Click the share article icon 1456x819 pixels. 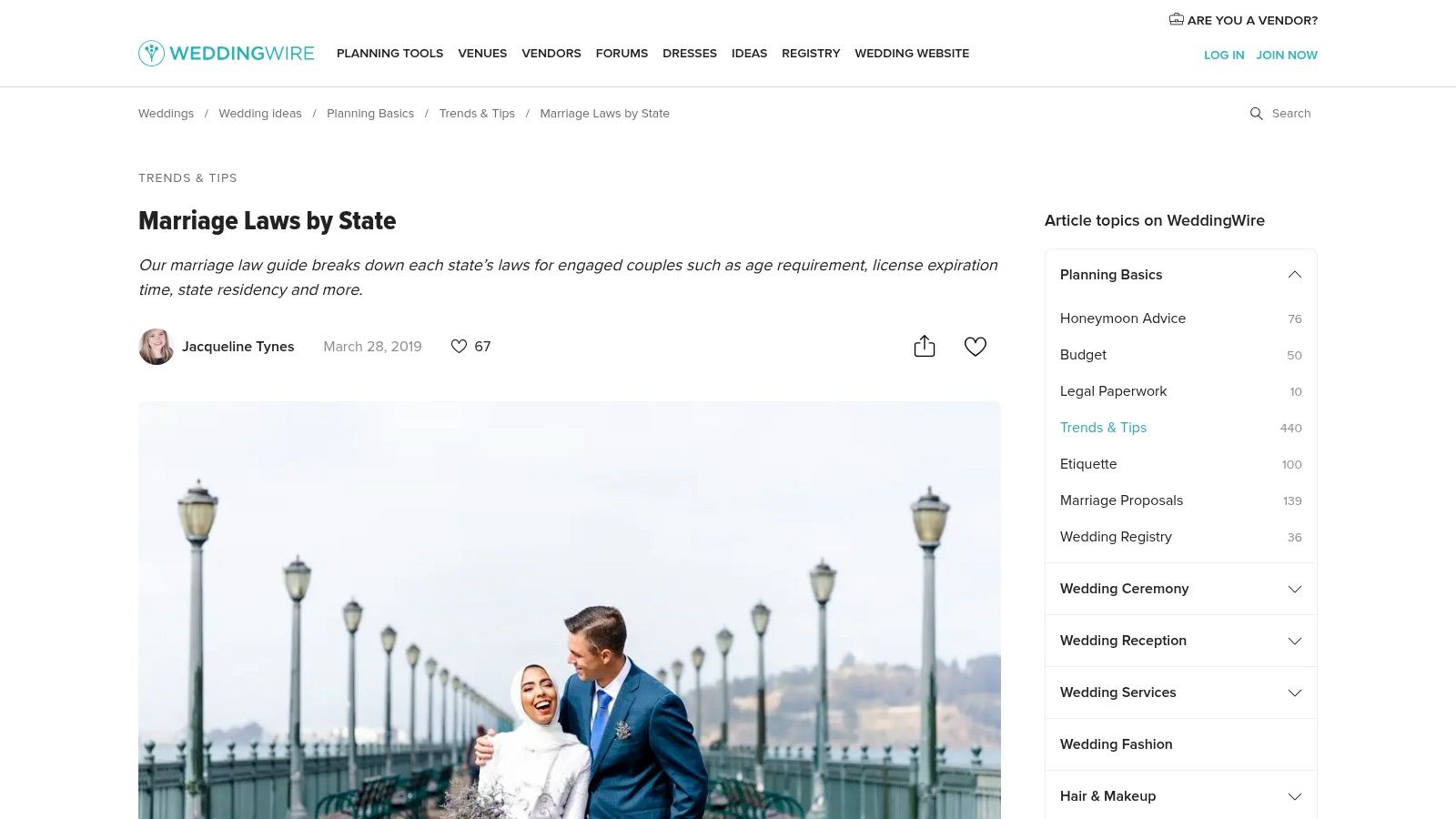tap(925, 346)
